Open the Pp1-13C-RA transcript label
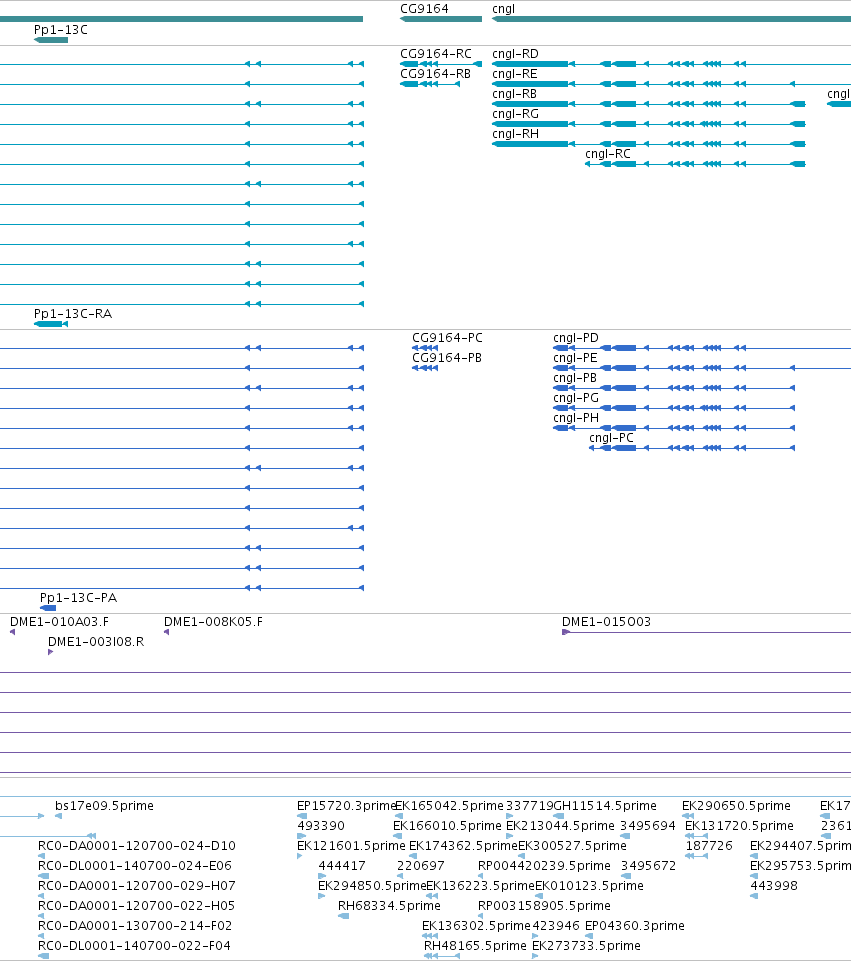The width and height of the screenshot is (851, 961). pyautogui.click(x=73, y=314)
